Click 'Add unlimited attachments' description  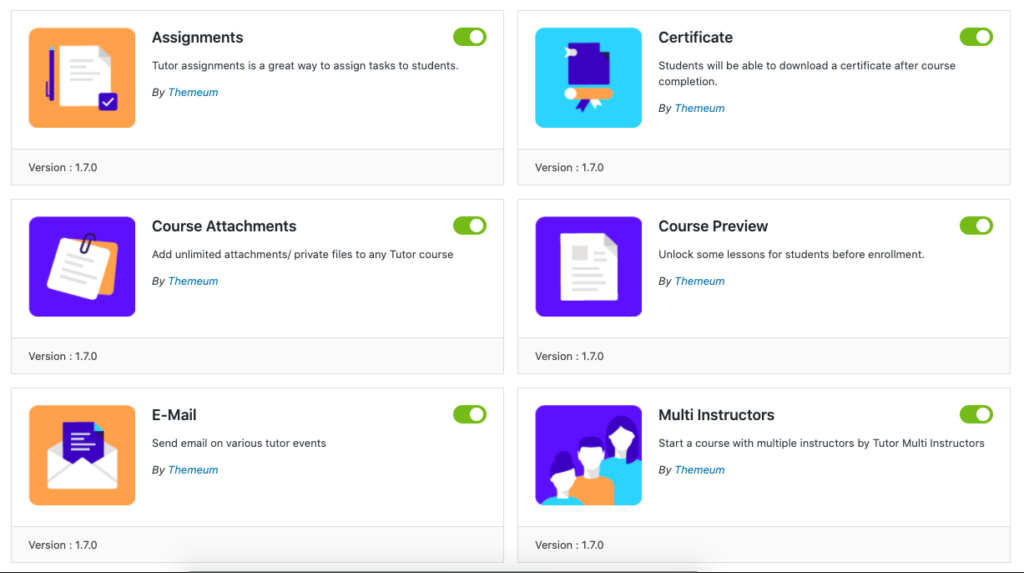302,255
